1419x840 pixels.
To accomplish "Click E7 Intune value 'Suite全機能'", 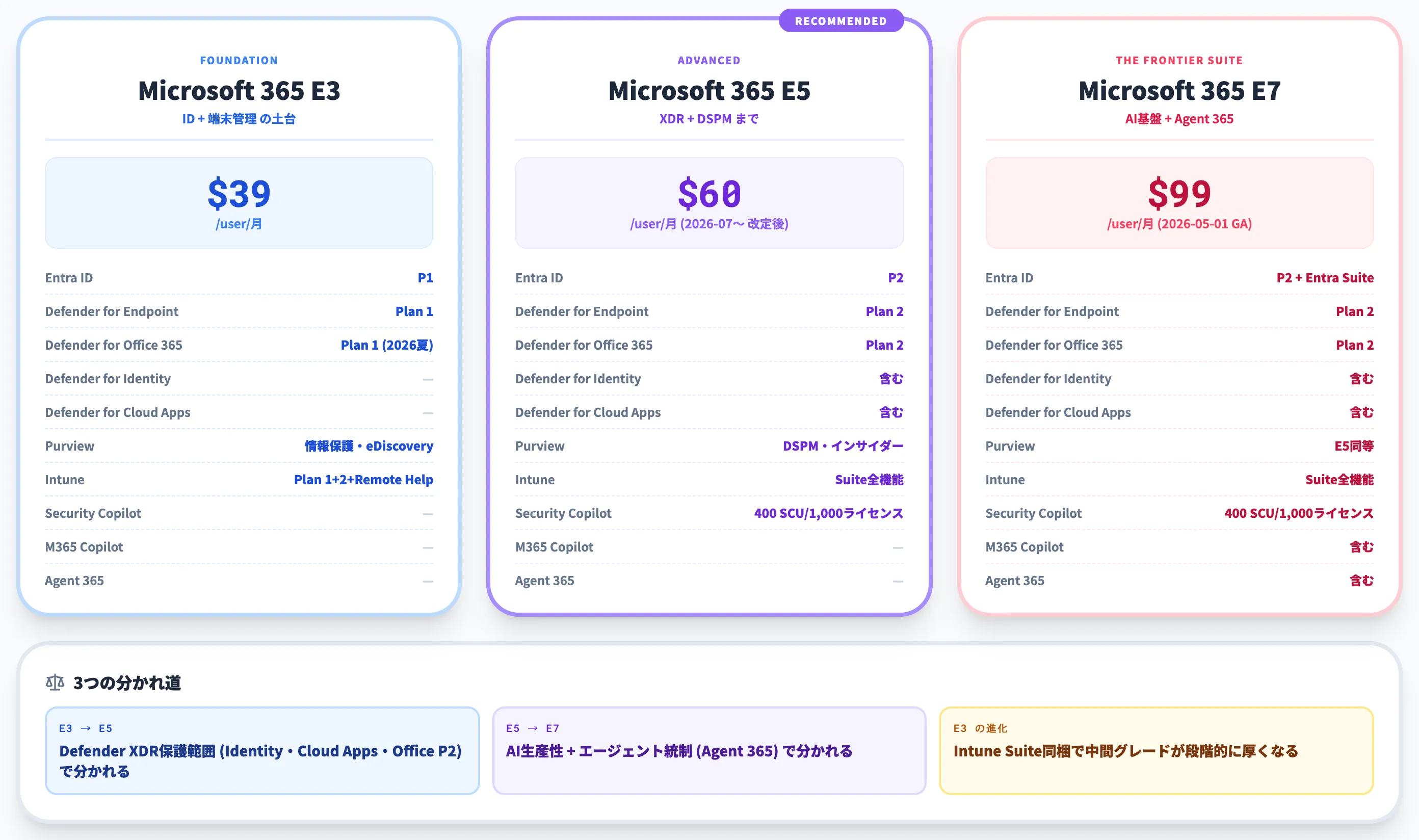I will (x=1339, y=480).
